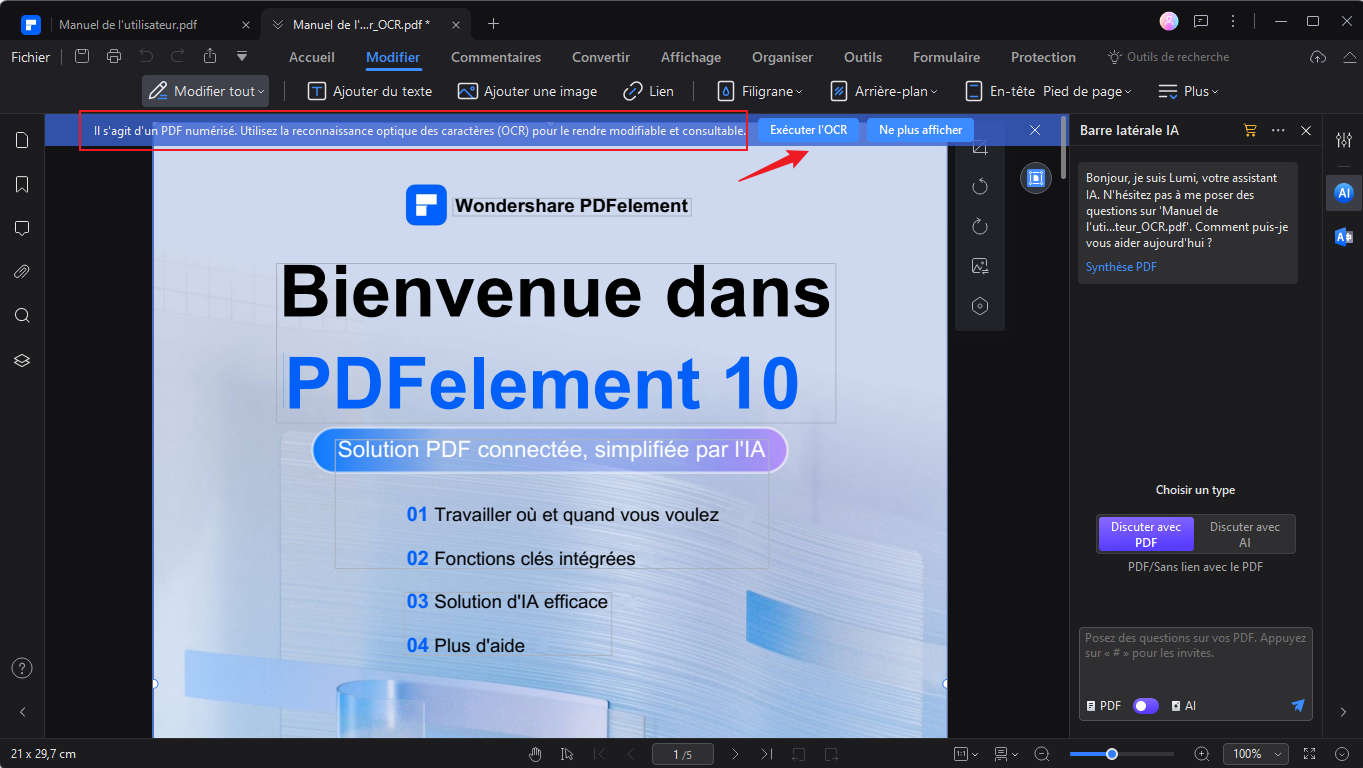Click the Synthèse PDF link

(1121, 267)
